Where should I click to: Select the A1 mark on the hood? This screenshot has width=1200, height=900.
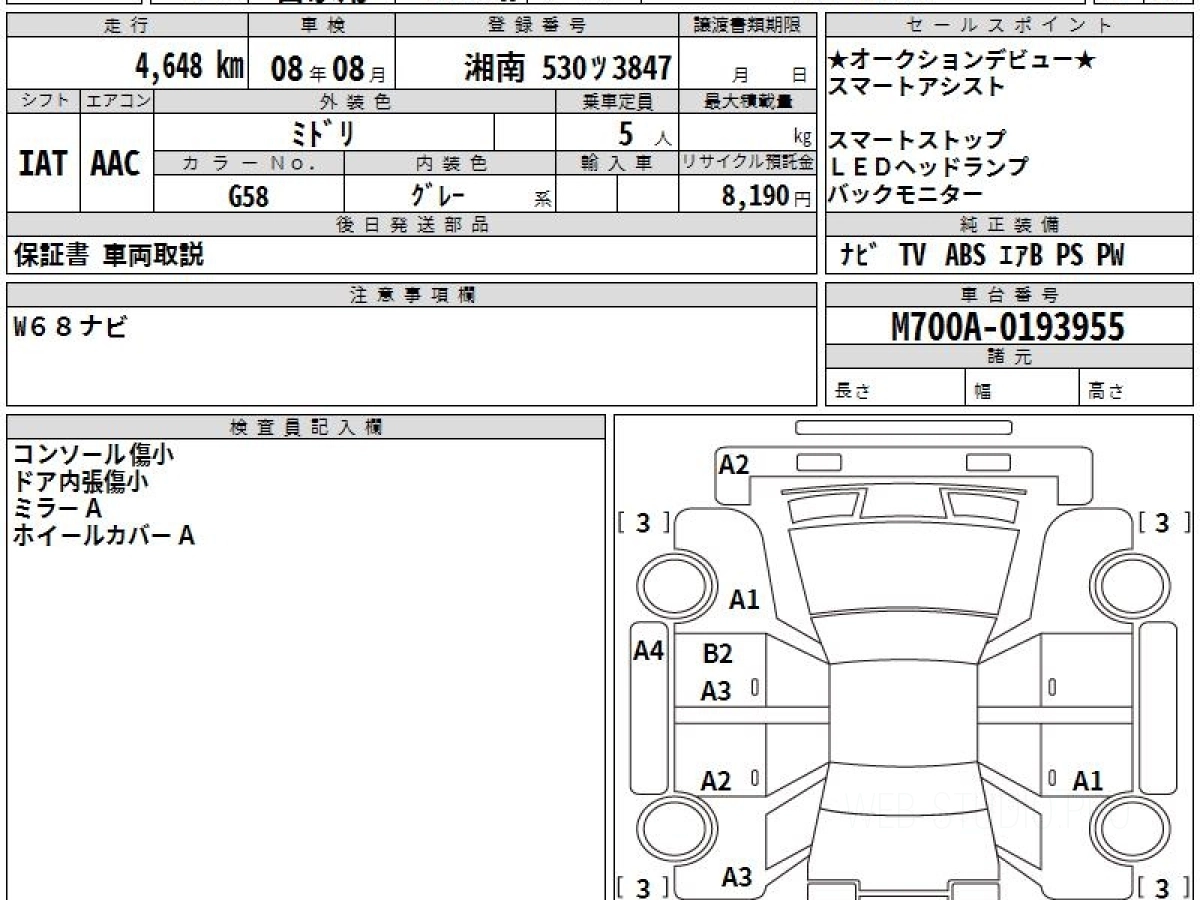point(744,600)
